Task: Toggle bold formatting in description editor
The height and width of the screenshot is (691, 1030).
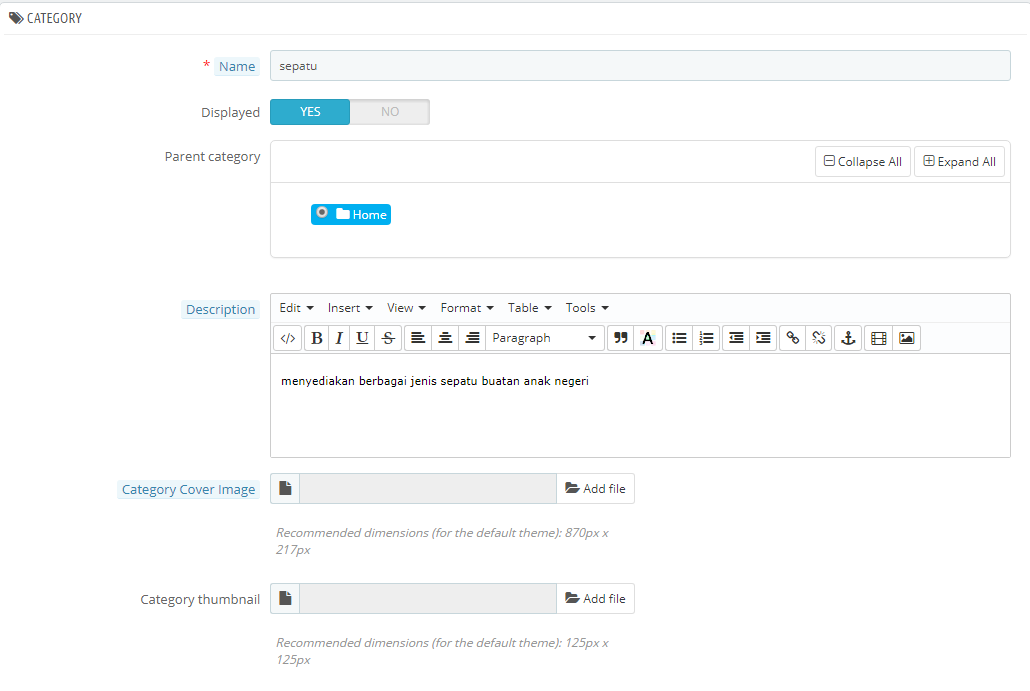Action: 316,338
